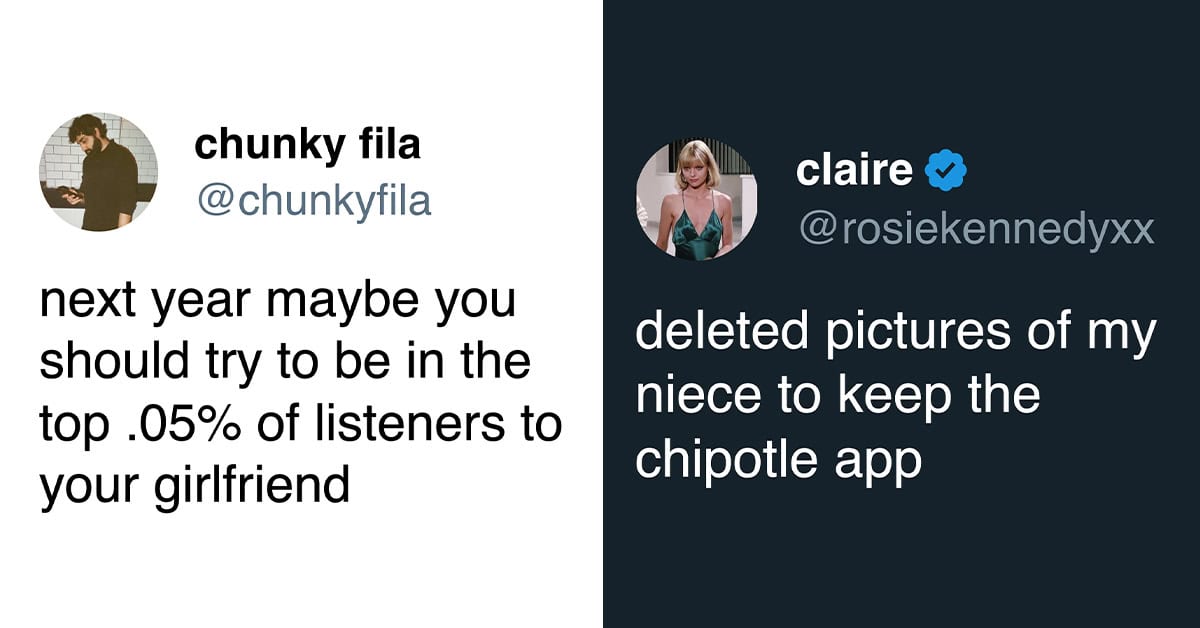Click the "should try to be in the" line
The image size is (1200, 628).
(x=285, y=363)
